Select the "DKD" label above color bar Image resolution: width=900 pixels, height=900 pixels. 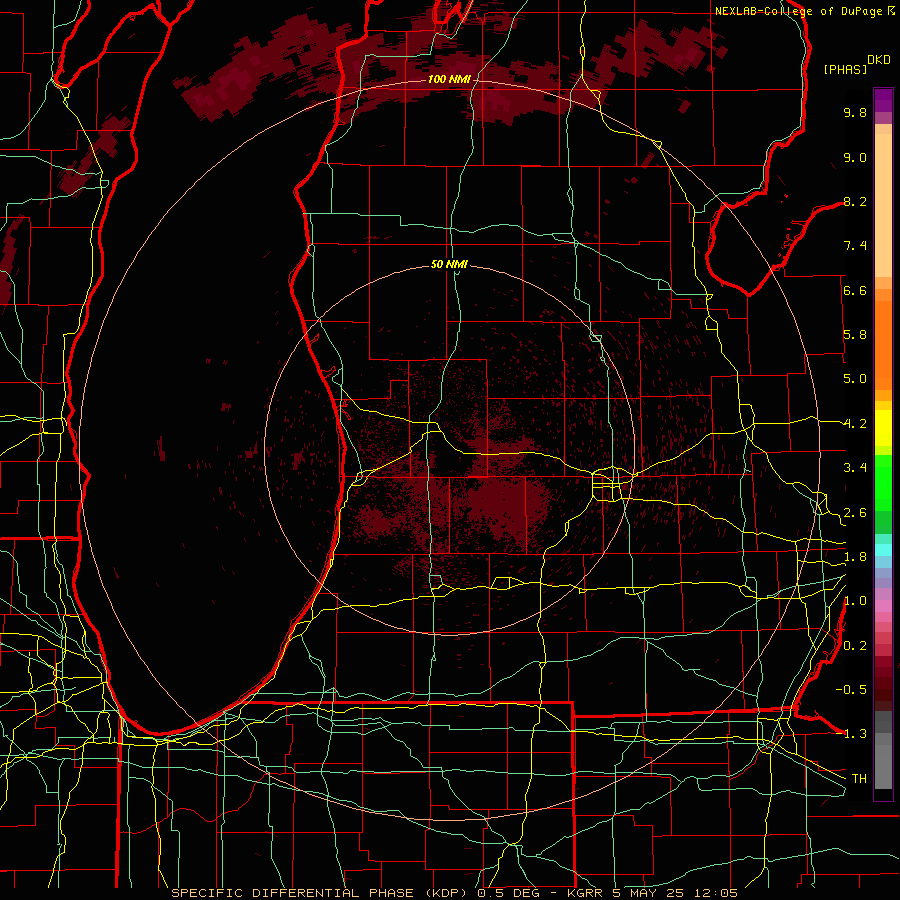click(x=879, y=60)
